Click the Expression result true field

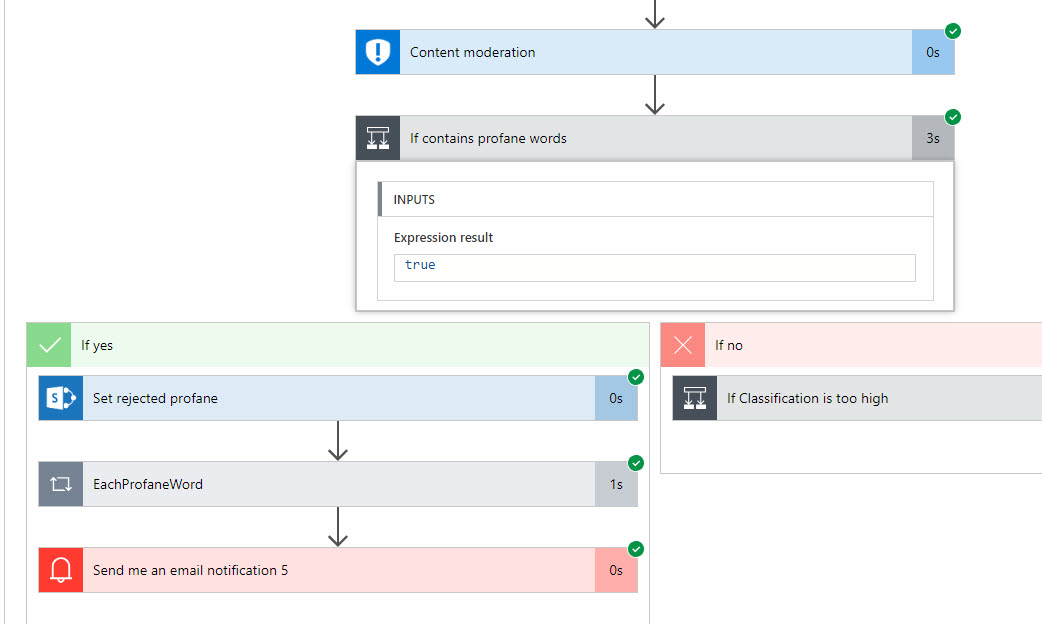coord(654,266)
